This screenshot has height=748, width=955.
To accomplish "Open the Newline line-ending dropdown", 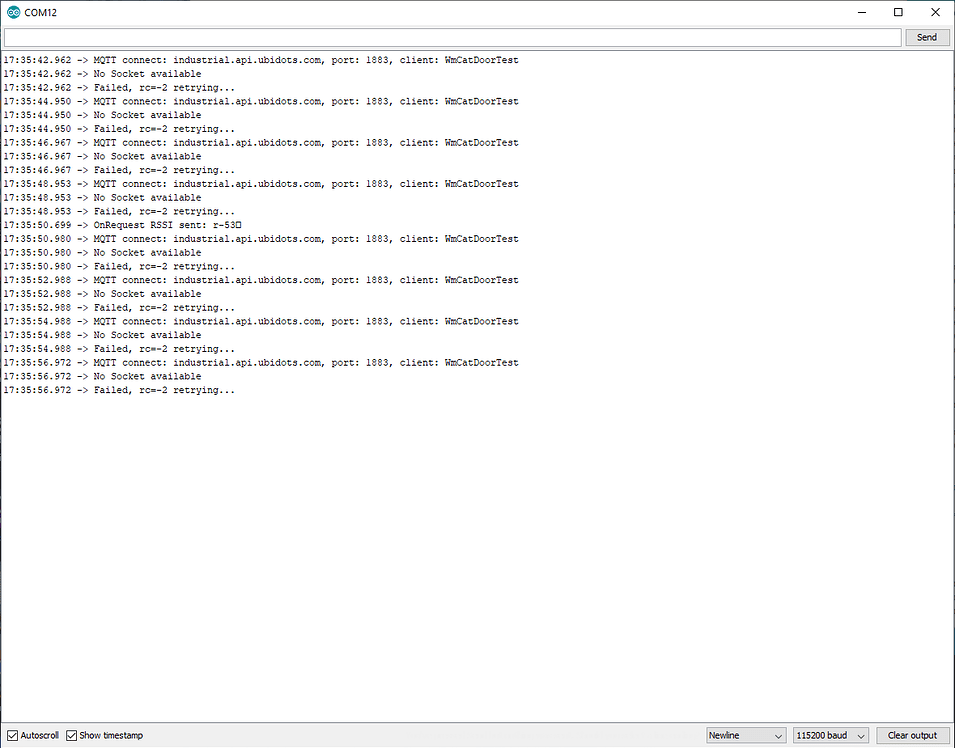I will pyautogui.click(x=745, y=735).
